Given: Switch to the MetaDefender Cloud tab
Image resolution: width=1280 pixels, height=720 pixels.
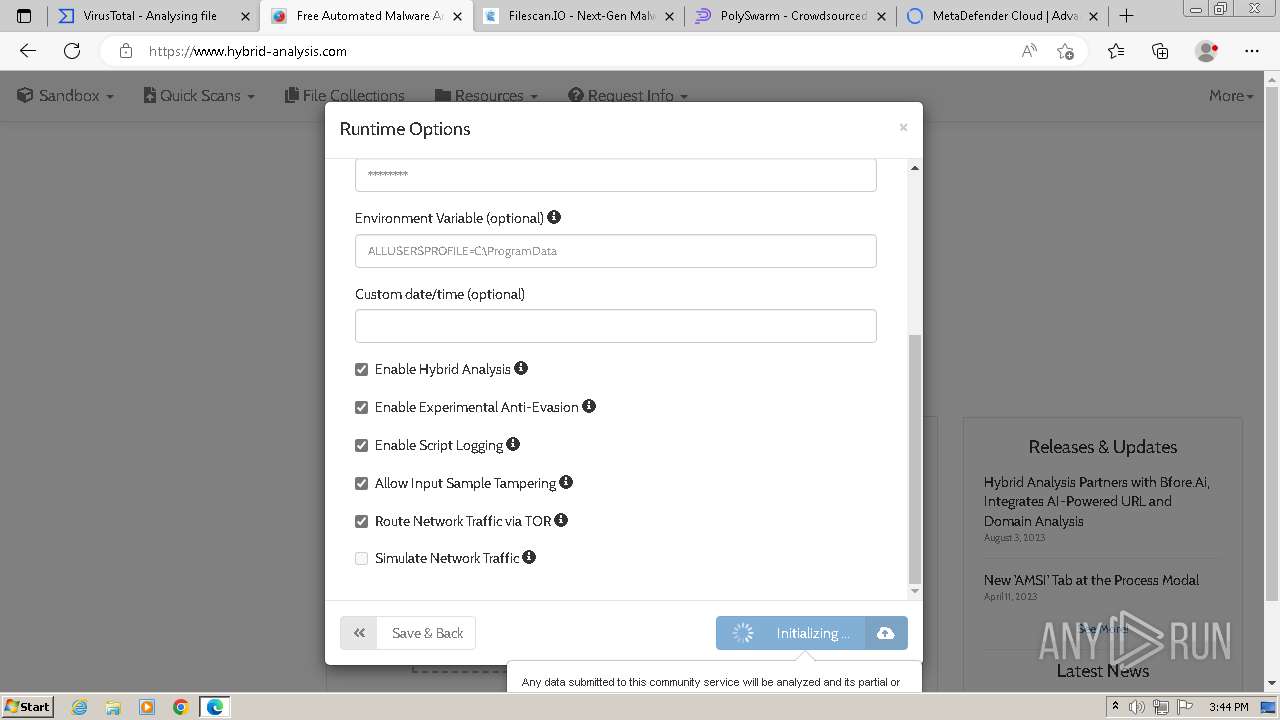Looking at the screenshot, I should (x=1002, y=16).
